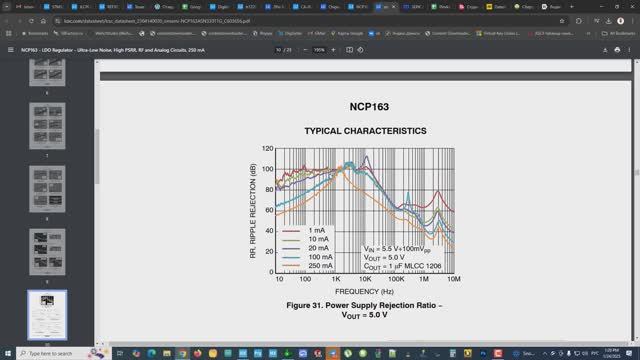Viewport: 640px width, 360px height.
Task: Zoom out the PDF with minus button
Action: [x=305, y=50]
